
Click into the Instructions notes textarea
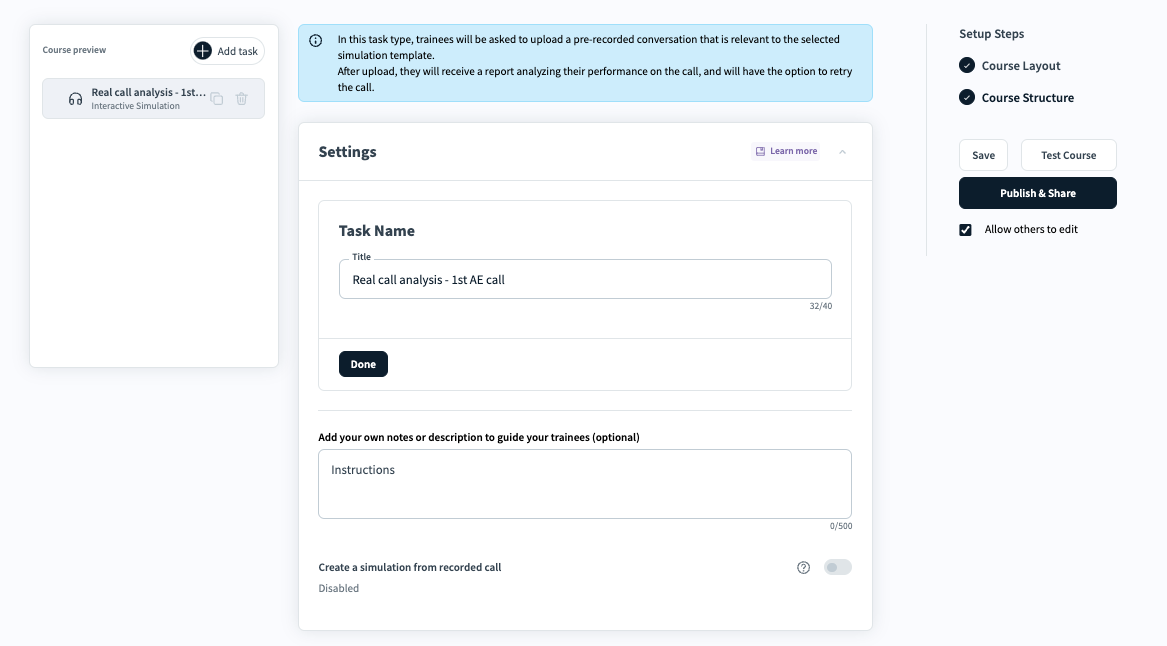point(585,484)
